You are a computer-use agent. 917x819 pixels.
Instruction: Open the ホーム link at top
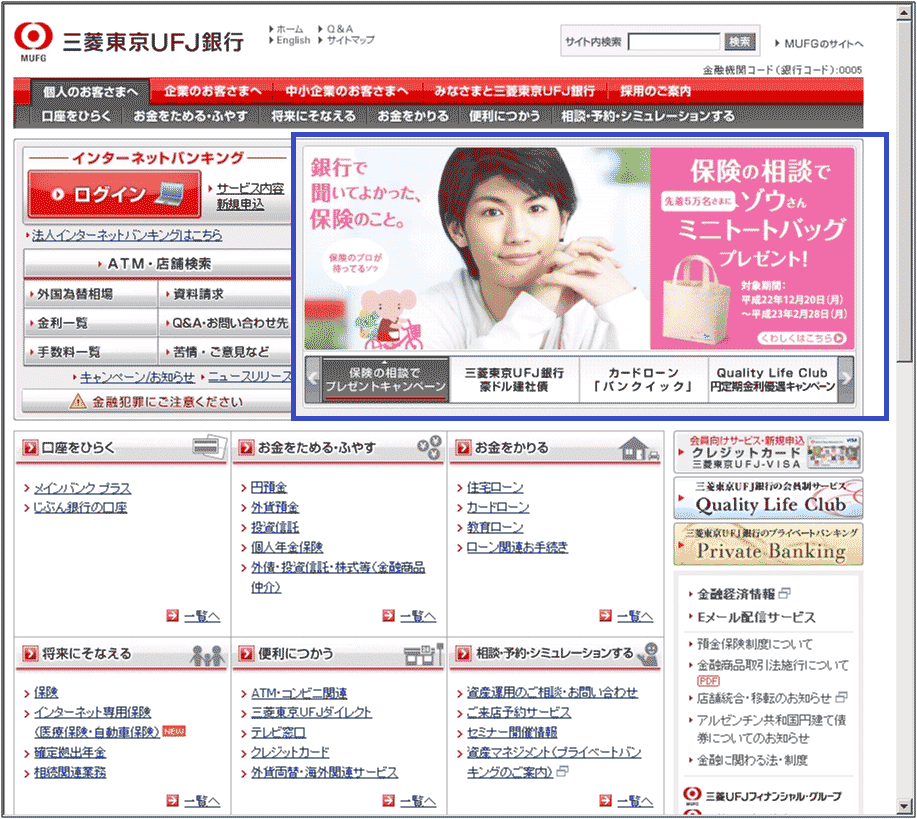point(289,29)
